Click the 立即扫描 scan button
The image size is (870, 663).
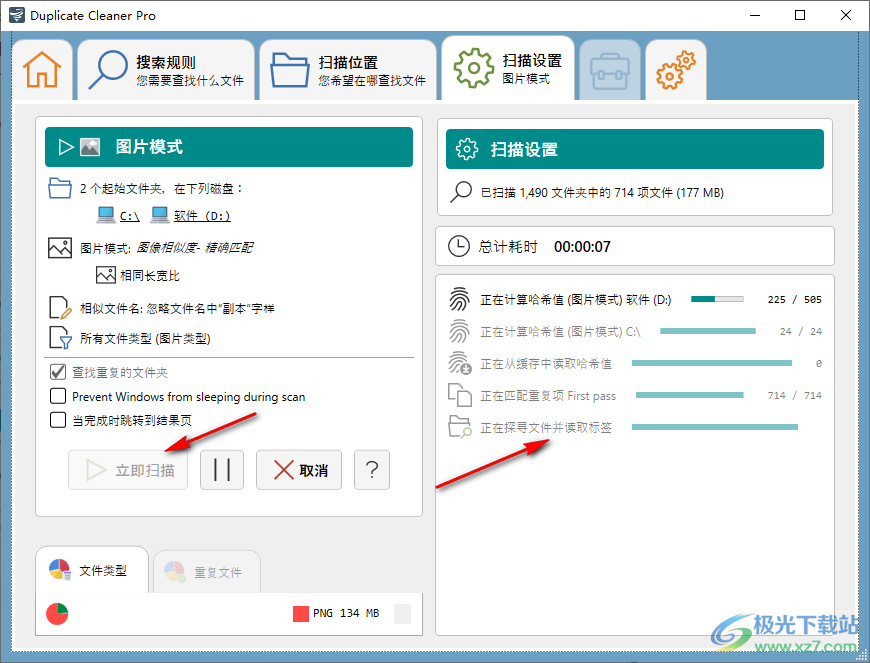point(128,470)
